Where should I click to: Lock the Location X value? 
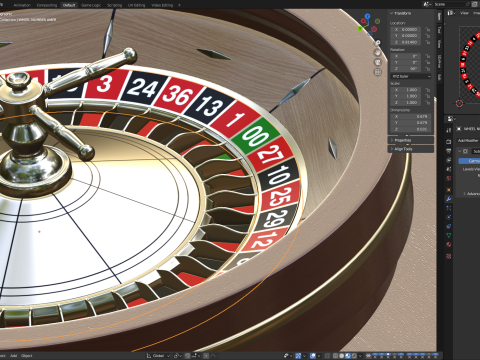point(428,29)
